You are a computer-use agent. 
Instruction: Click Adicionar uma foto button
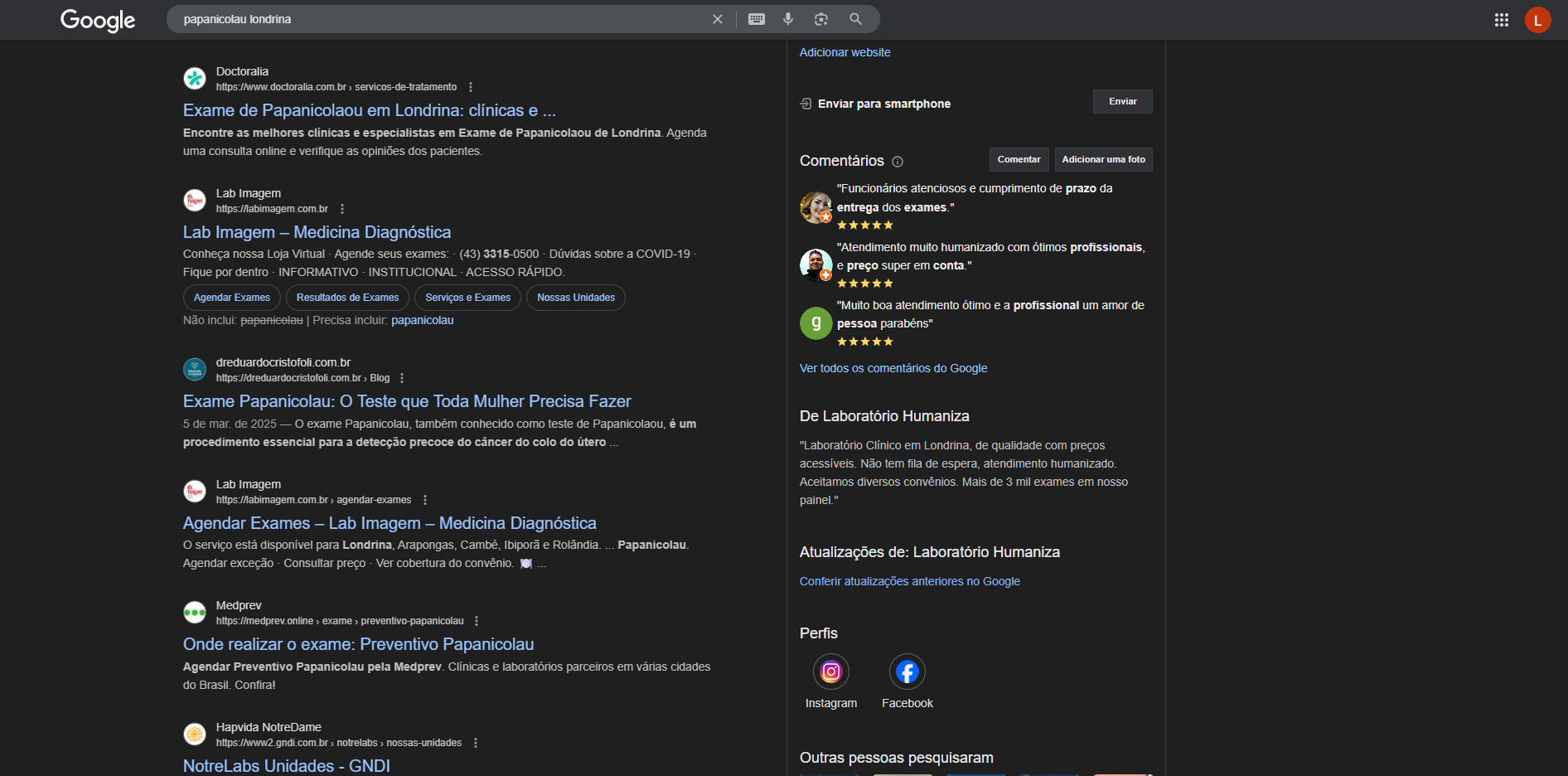1104,159
